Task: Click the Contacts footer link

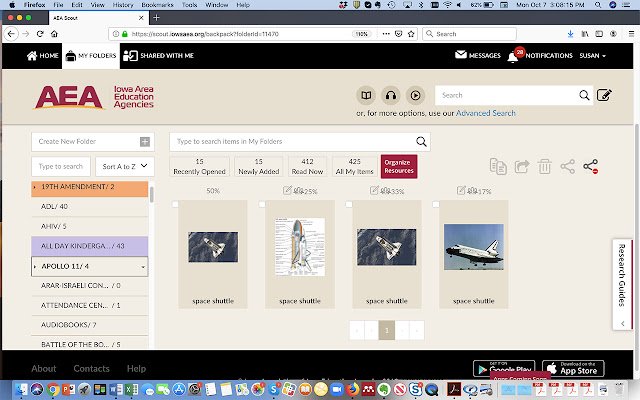Action: coord(91,369)
